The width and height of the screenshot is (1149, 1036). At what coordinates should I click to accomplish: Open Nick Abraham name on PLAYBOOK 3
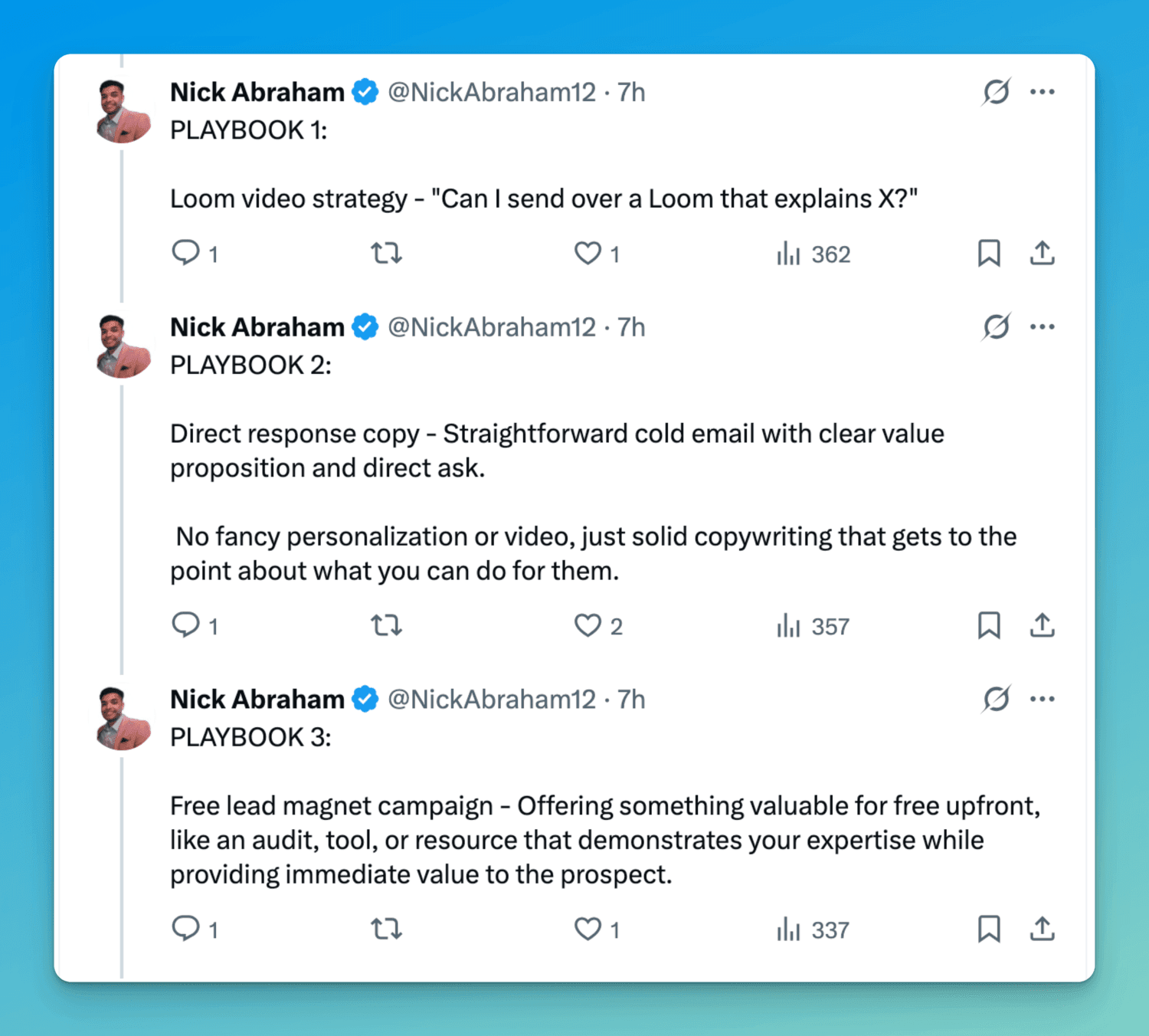[257, 699]
